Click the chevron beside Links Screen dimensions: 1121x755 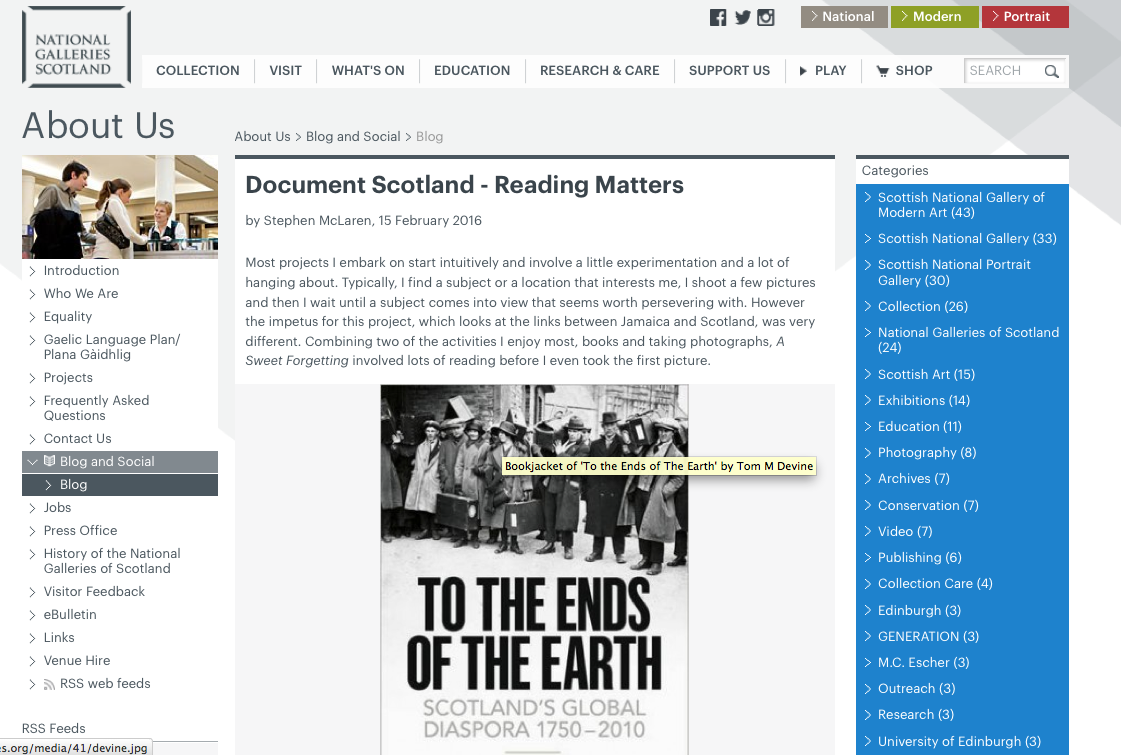(x=32, y=638)
